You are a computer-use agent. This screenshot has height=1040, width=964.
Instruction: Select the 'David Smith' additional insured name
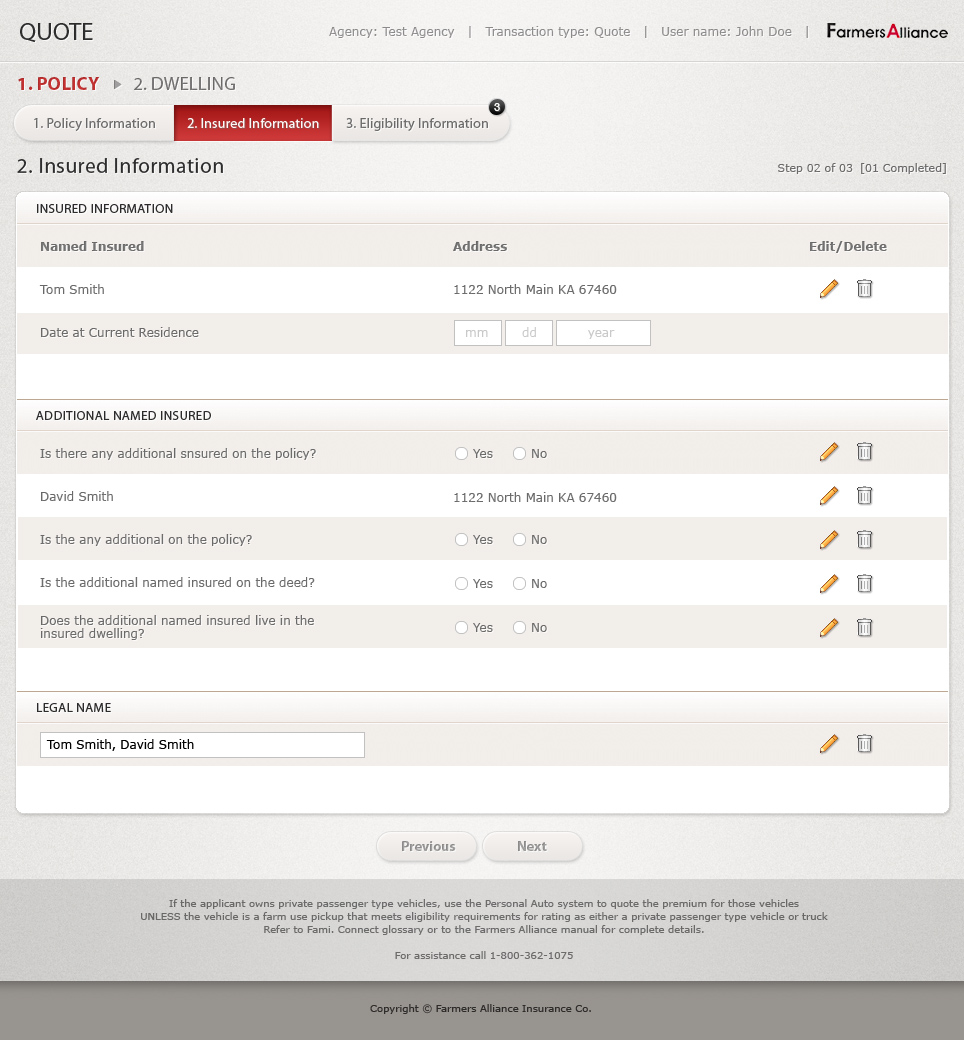[x=77, y=497]
